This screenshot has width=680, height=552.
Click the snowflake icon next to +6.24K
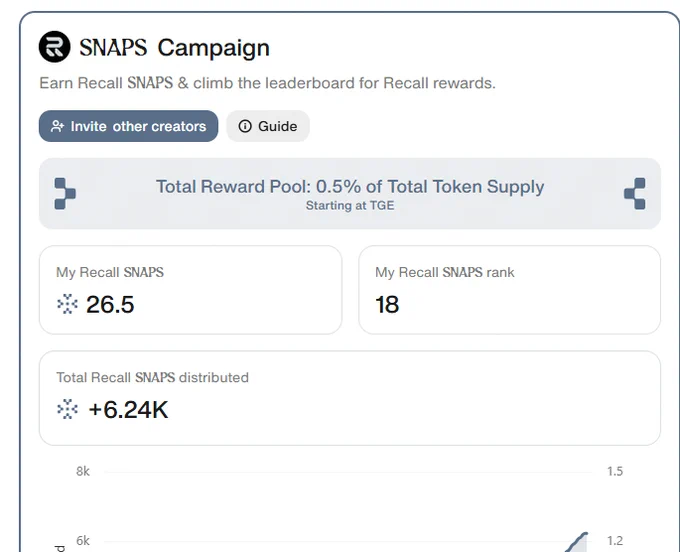(x=67, y=409)
